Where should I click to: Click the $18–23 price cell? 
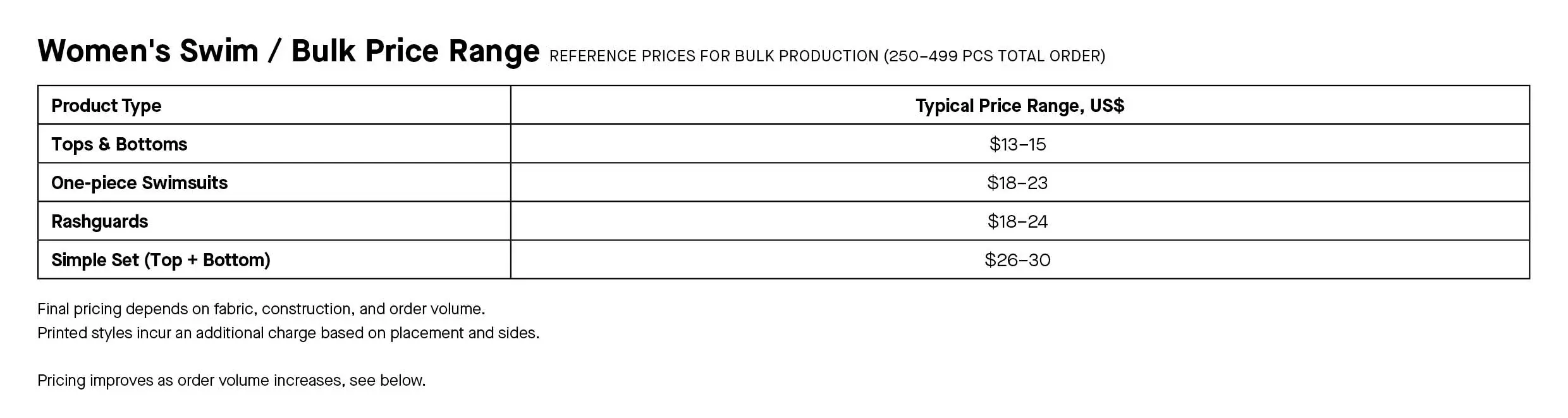(x=1017, y=183)
